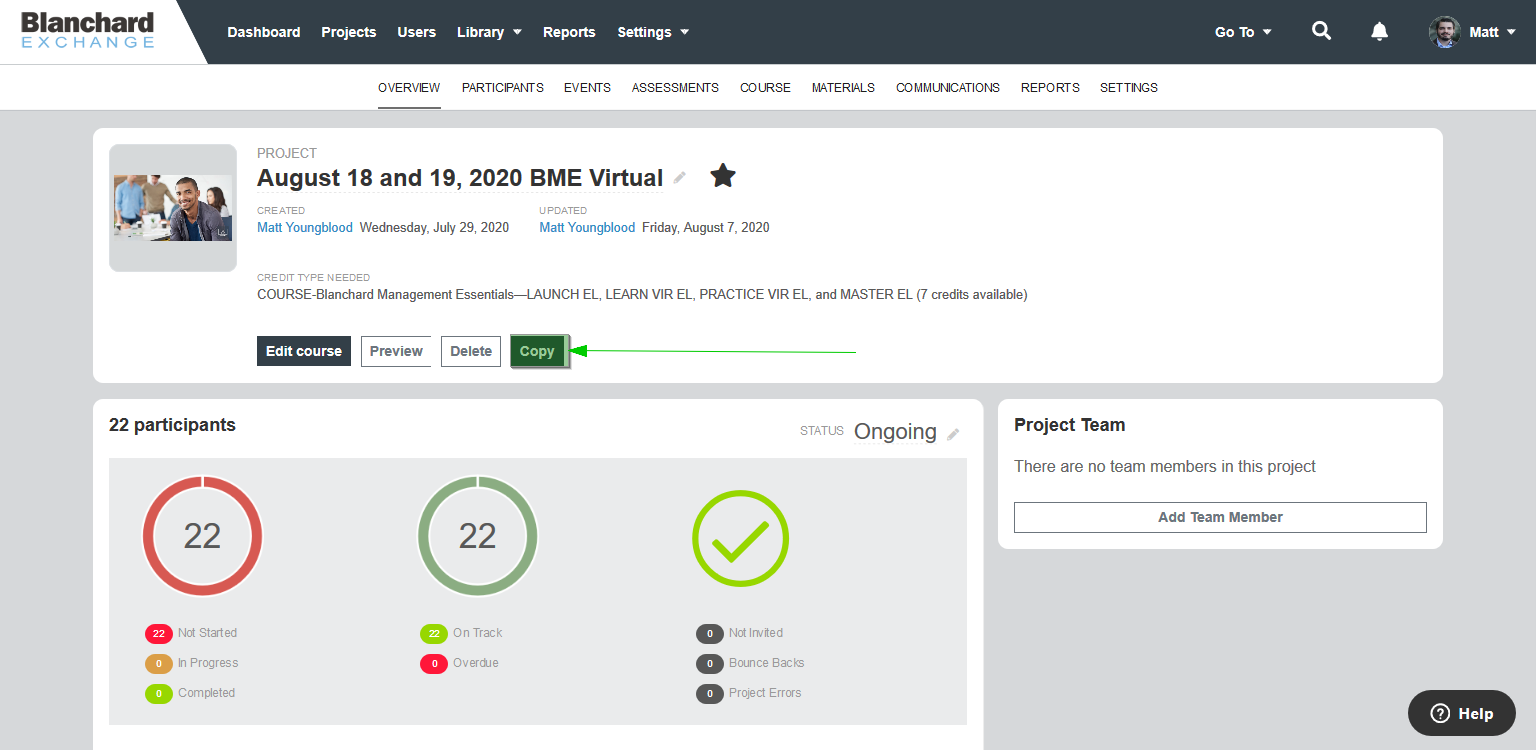Open Projects in top navigation

point(349,32)
